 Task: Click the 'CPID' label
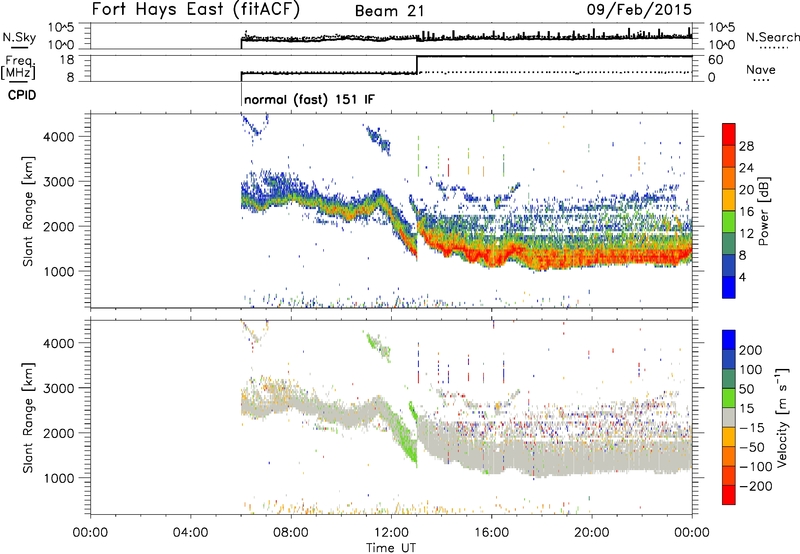(x=22, y=95)
